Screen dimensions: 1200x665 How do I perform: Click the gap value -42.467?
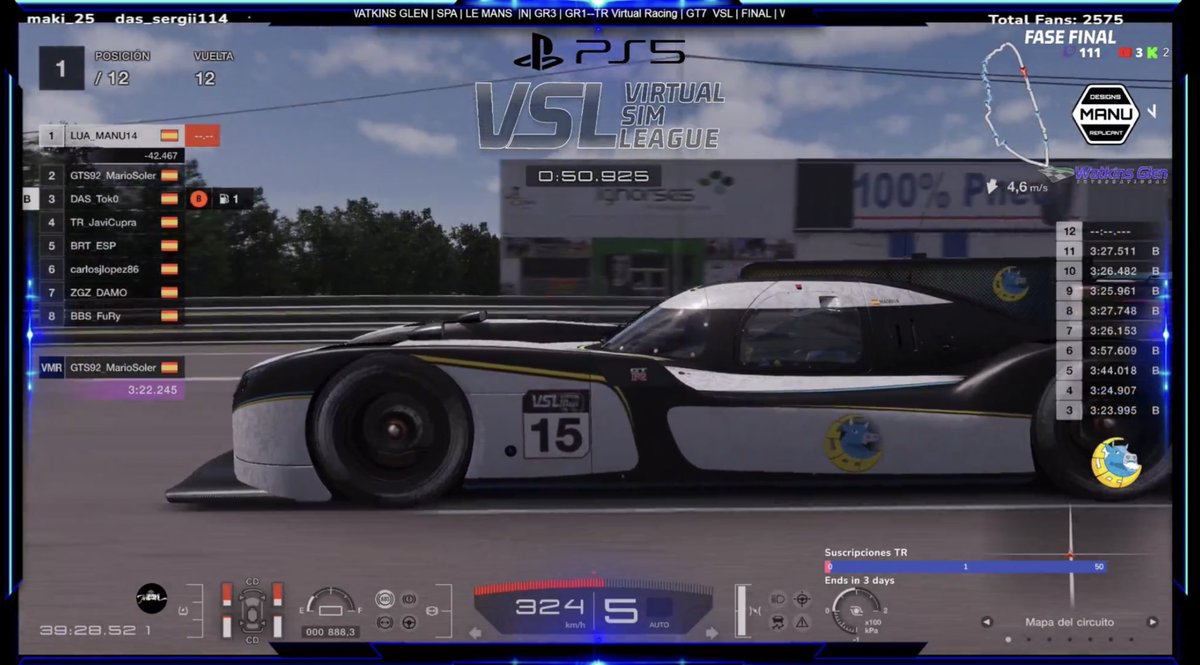point(160,155)
